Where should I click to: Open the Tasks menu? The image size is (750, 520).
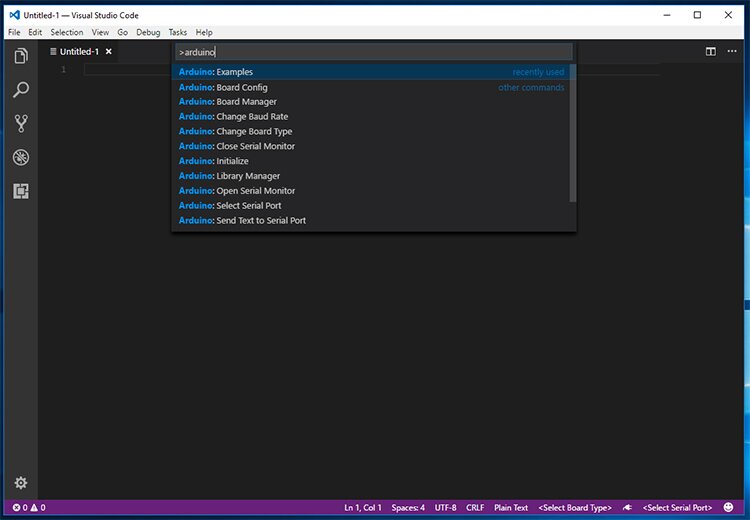tap(177, 32)
